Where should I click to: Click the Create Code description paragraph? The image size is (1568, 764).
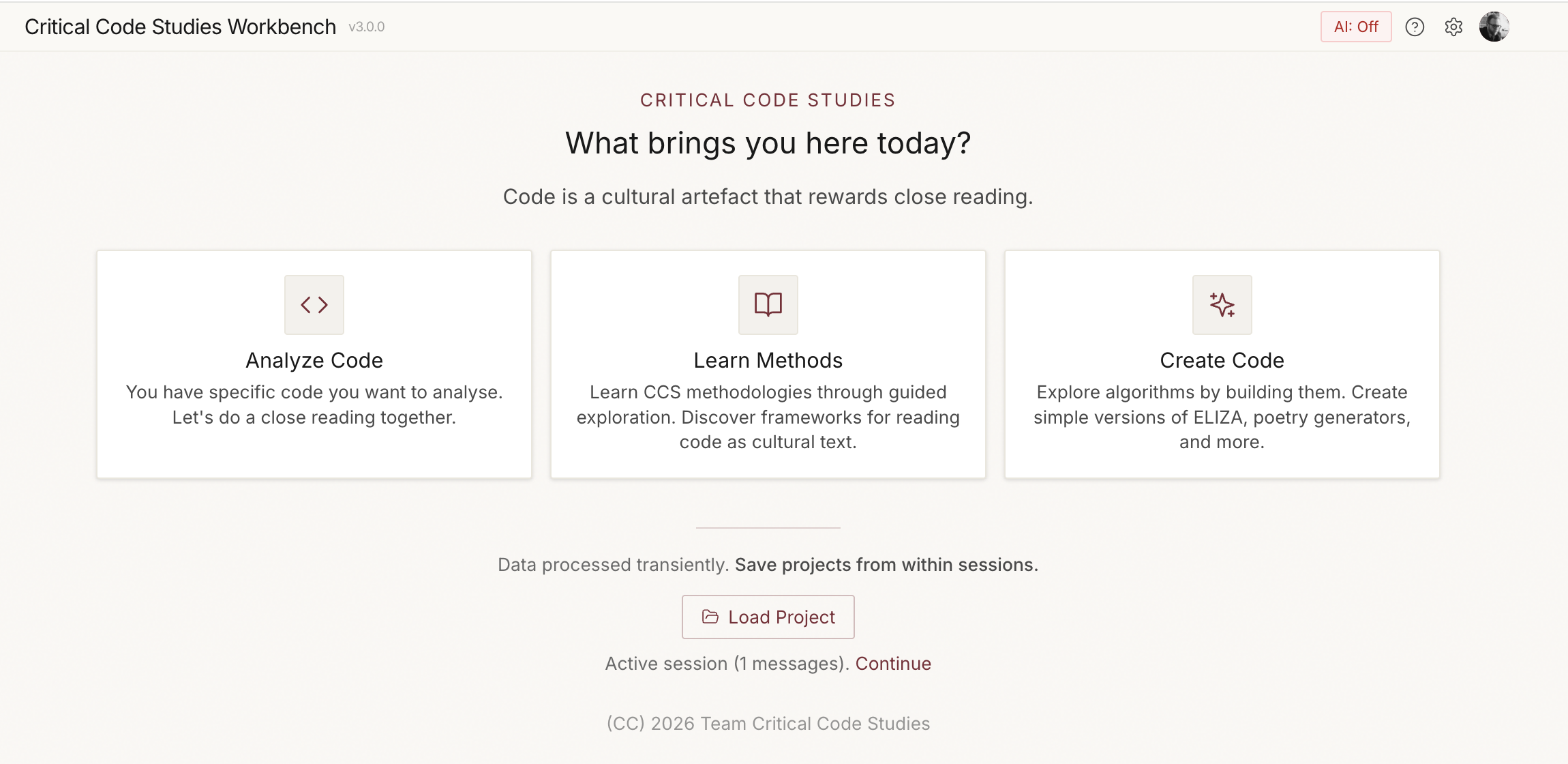tap(1222, 417)
